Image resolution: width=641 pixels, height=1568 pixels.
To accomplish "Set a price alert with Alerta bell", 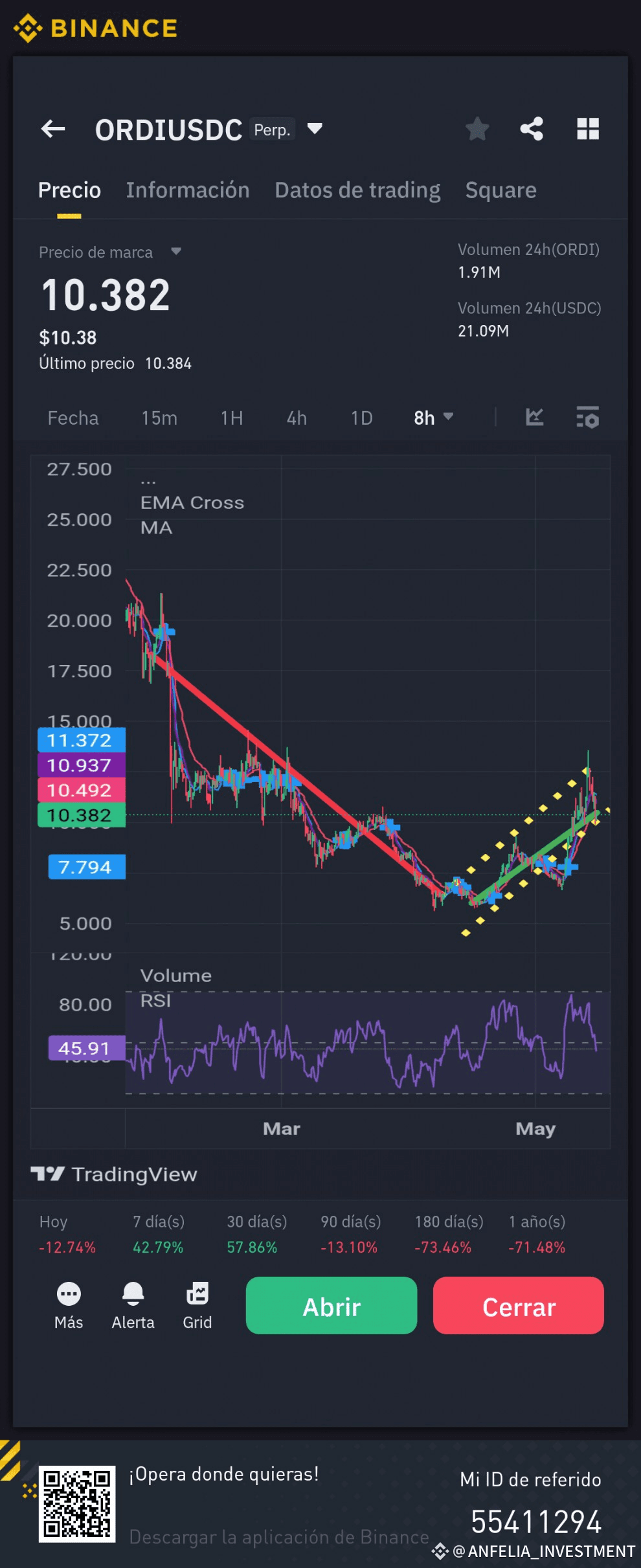I will (133, 1306).
